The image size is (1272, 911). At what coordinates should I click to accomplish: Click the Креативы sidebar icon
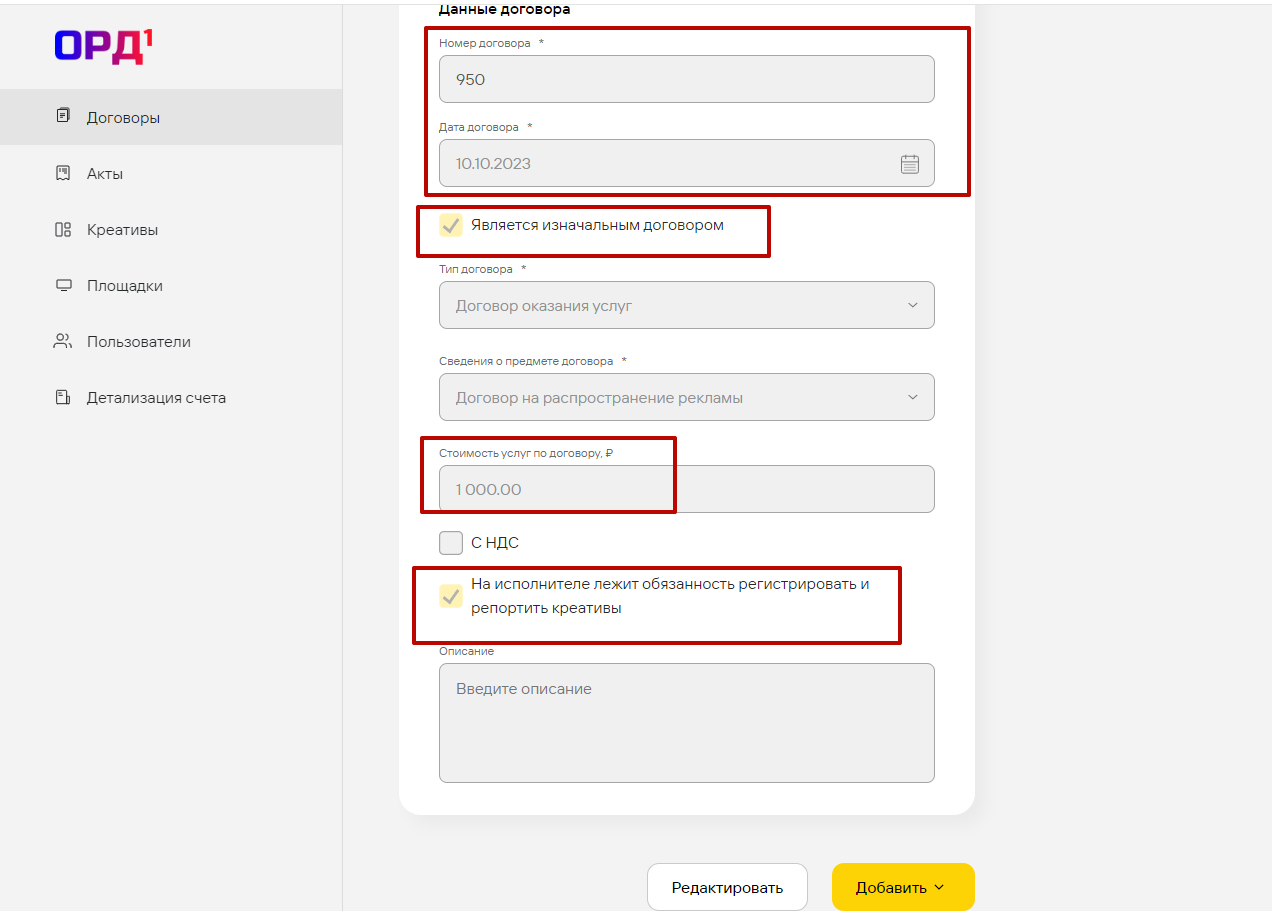pyautogui.click(x=63, y=229)
